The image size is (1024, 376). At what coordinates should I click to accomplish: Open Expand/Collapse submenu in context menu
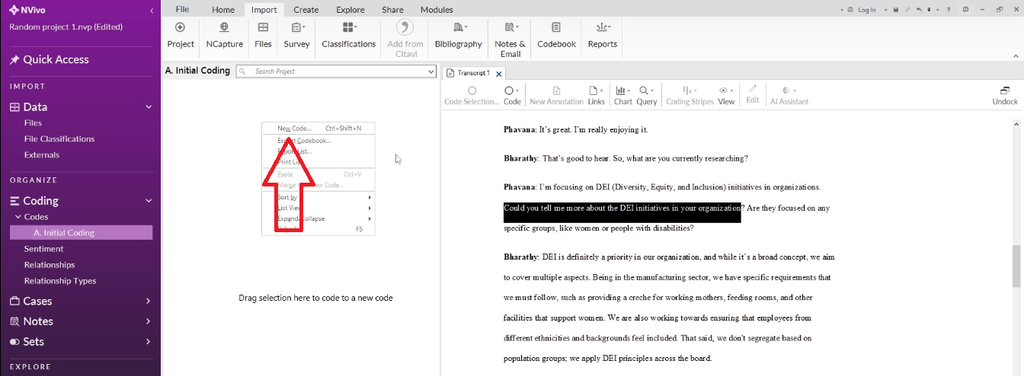pyautogui.click(x=318, y=219)
